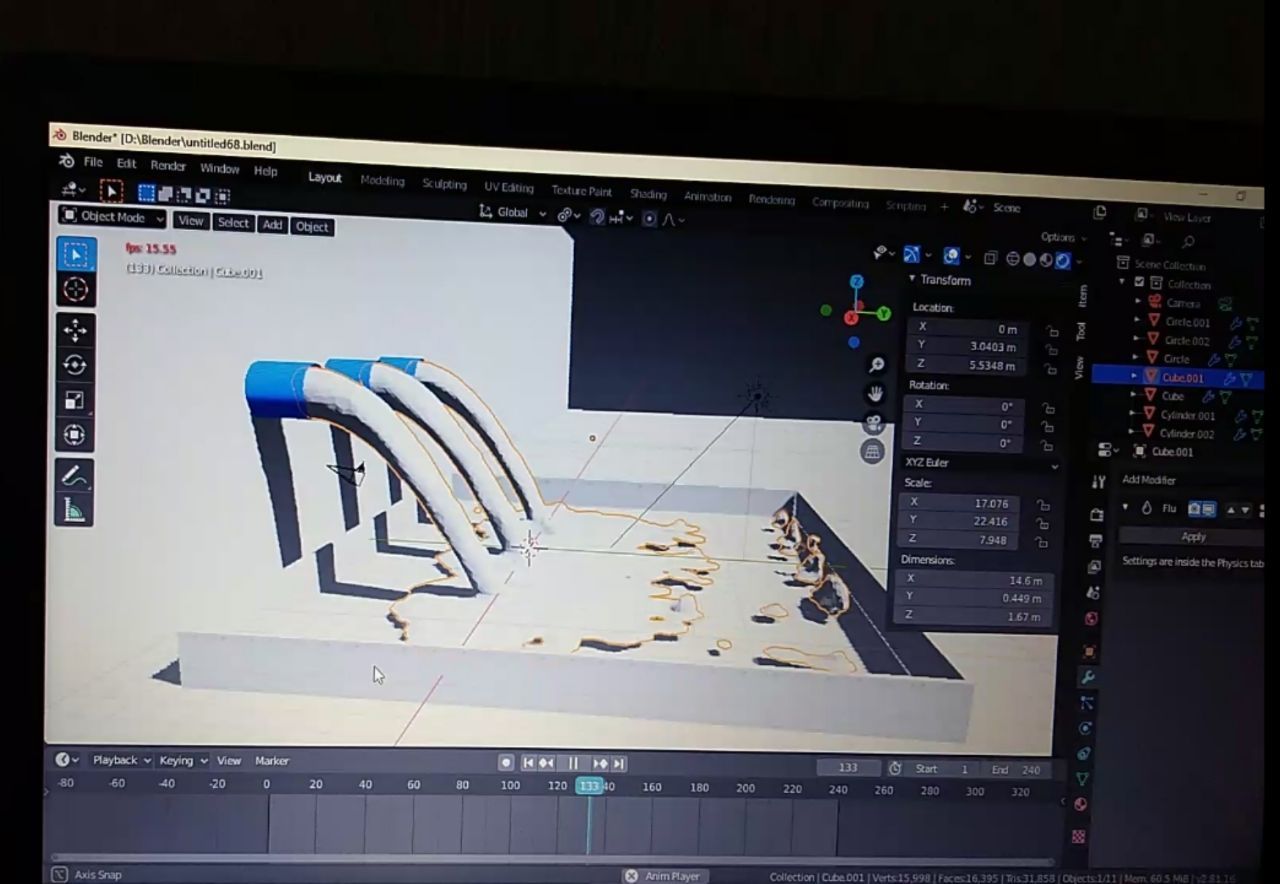This screenshot has height=884, width=1280.
Task: Open the Add Modifier button
Action: point(1149,480)
